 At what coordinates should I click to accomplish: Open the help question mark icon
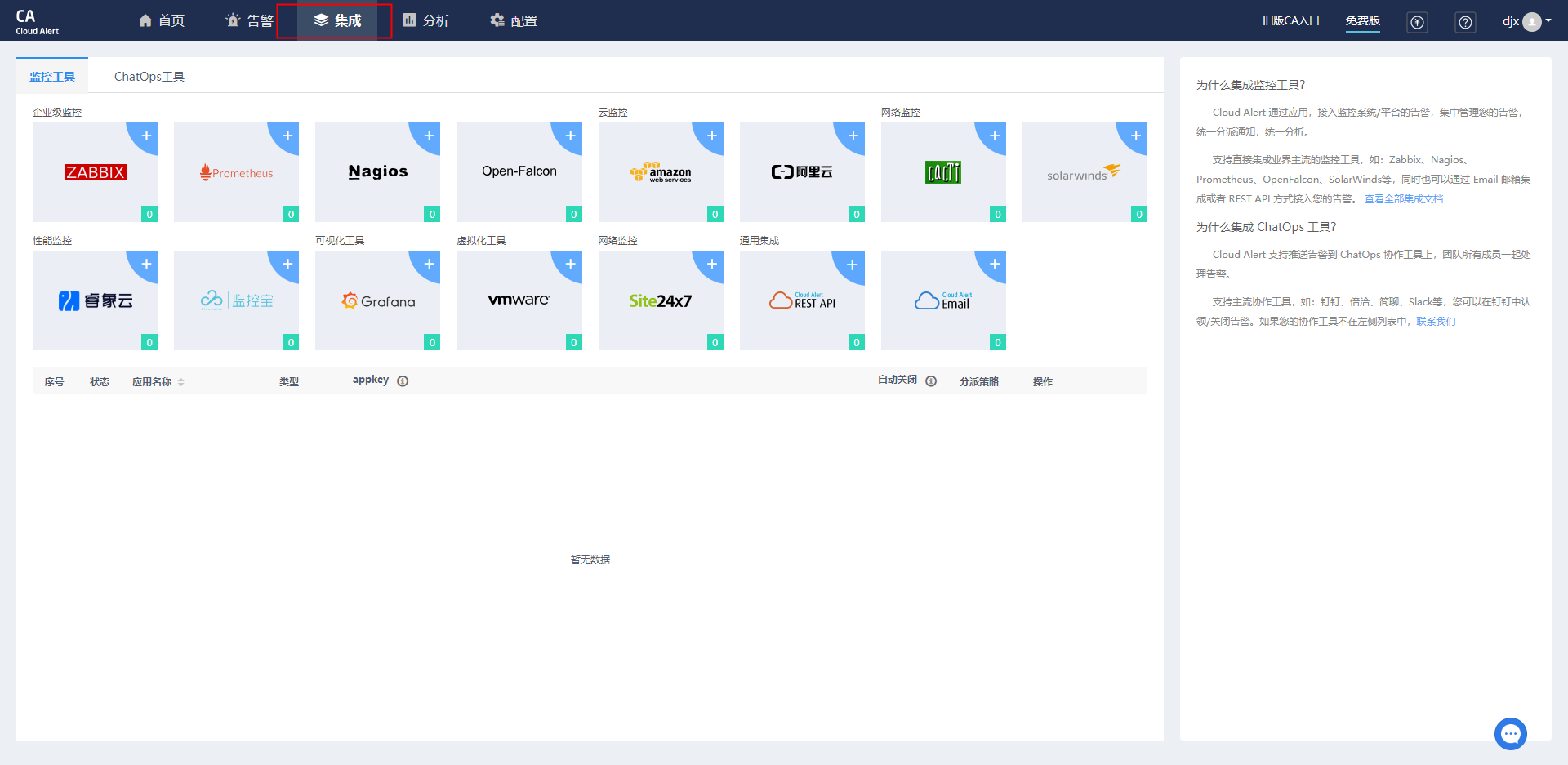[x=1465, y=22]
